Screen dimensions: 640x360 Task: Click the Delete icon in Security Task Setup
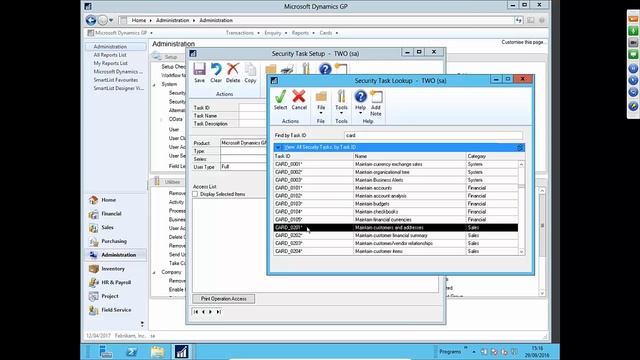(233, 69)
